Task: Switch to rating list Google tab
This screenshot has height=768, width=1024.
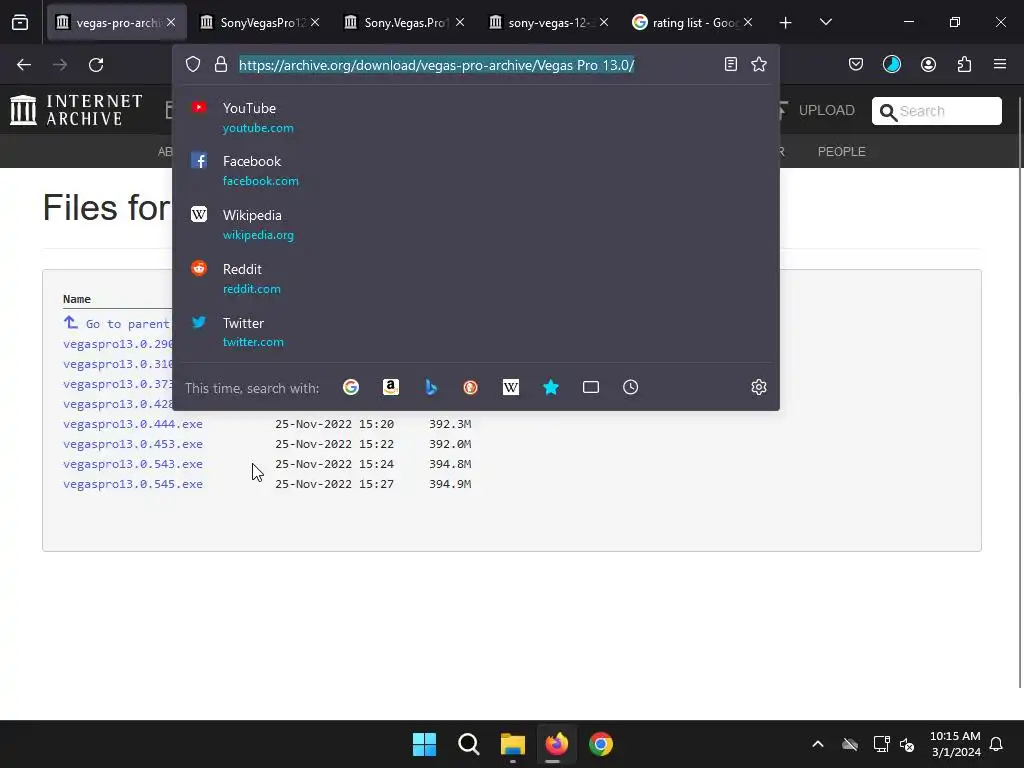Action: tap(692, 23)
